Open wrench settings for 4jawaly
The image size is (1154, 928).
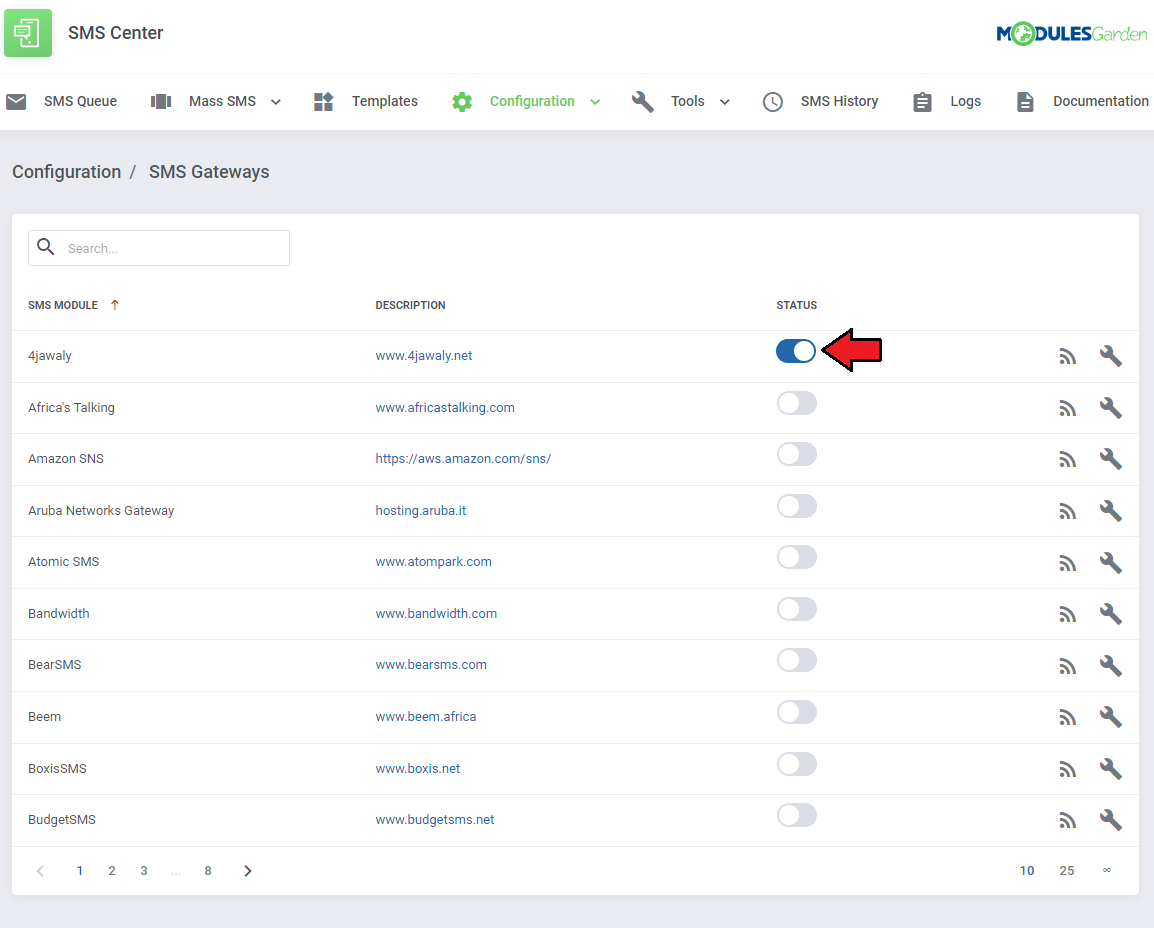(x=1111, y=356)
